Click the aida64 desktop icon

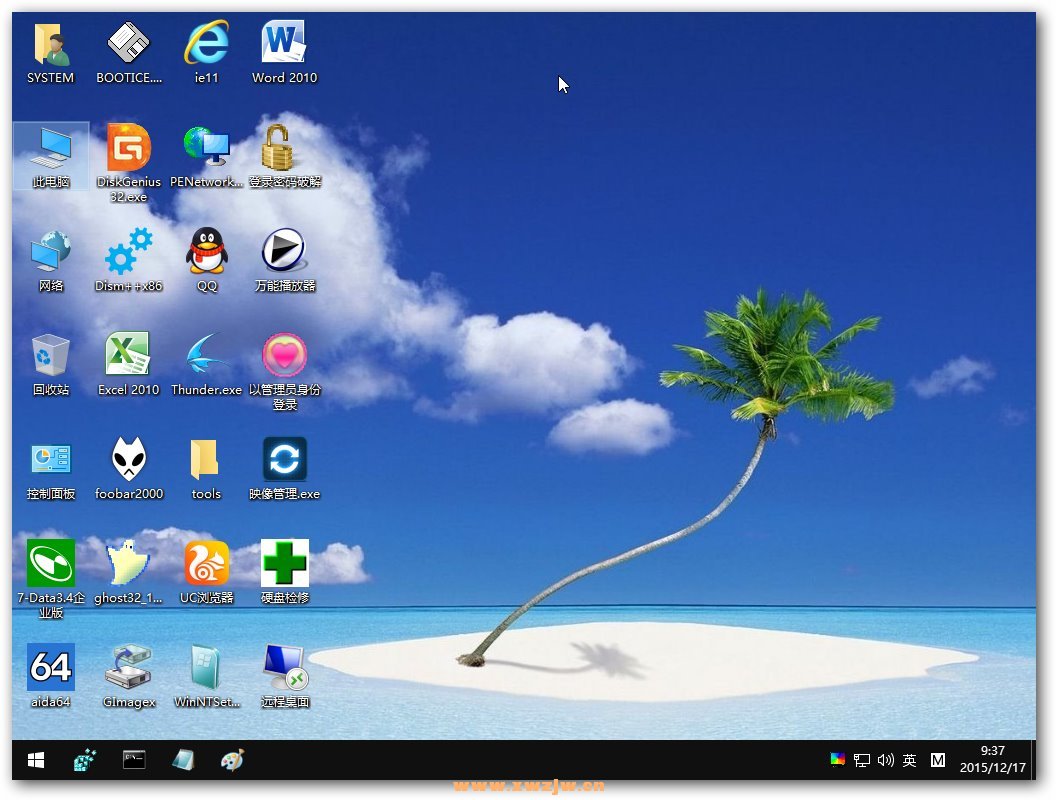point(51,676)
